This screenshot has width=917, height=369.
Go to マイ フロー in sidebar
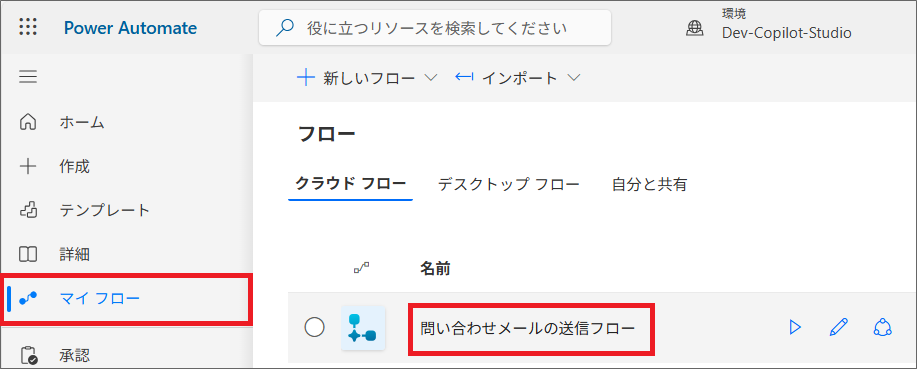point(127,299)
